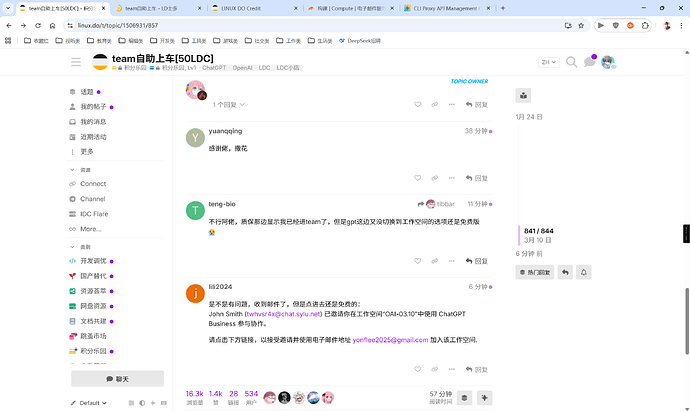
Task: Like teng-bio's post
Action: tap(418, 261)
